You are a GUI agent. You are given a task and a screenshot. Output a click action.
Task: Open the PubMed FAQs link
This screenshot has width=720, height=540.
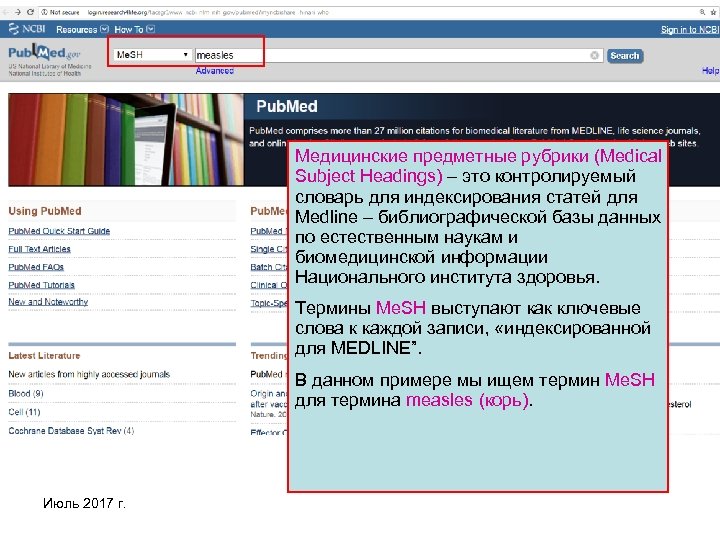[36, 267]
